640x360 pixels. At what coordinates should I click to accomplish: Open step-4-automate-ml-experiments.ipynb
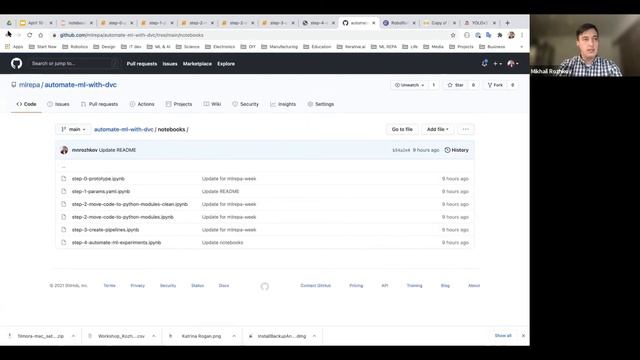click(116, 242)
